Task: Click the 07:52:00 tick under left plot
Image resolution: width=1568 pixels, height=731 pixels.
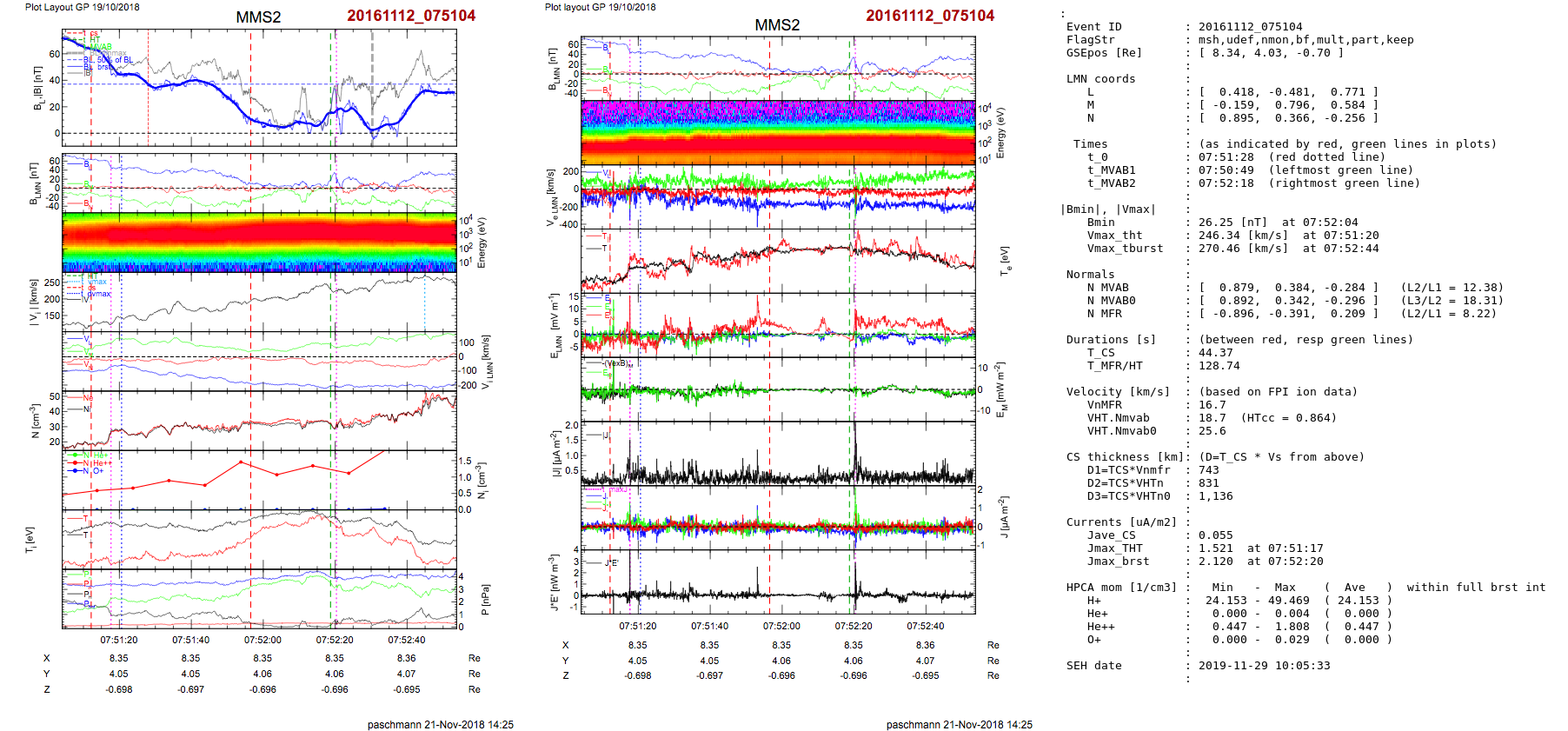Action: (262, 640)
